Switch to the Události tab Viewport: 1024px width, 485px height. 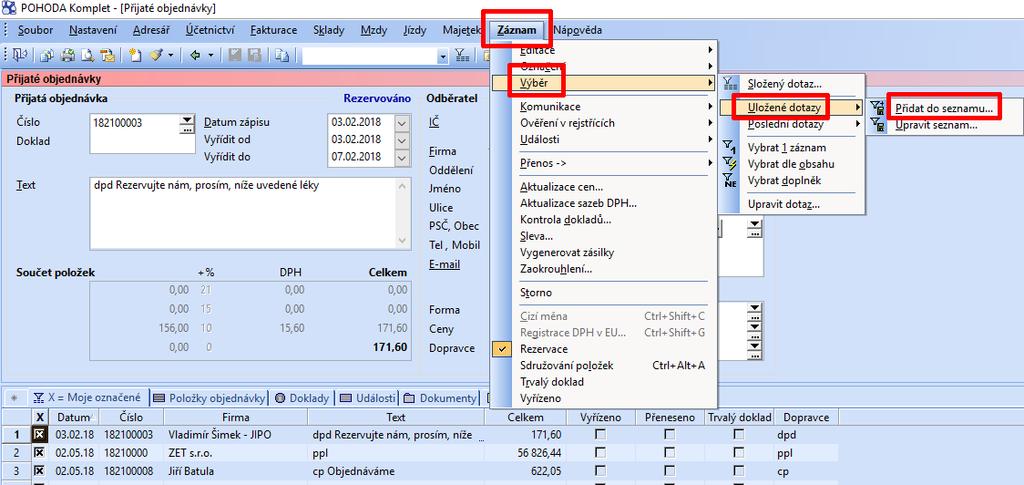pos(368,398)
